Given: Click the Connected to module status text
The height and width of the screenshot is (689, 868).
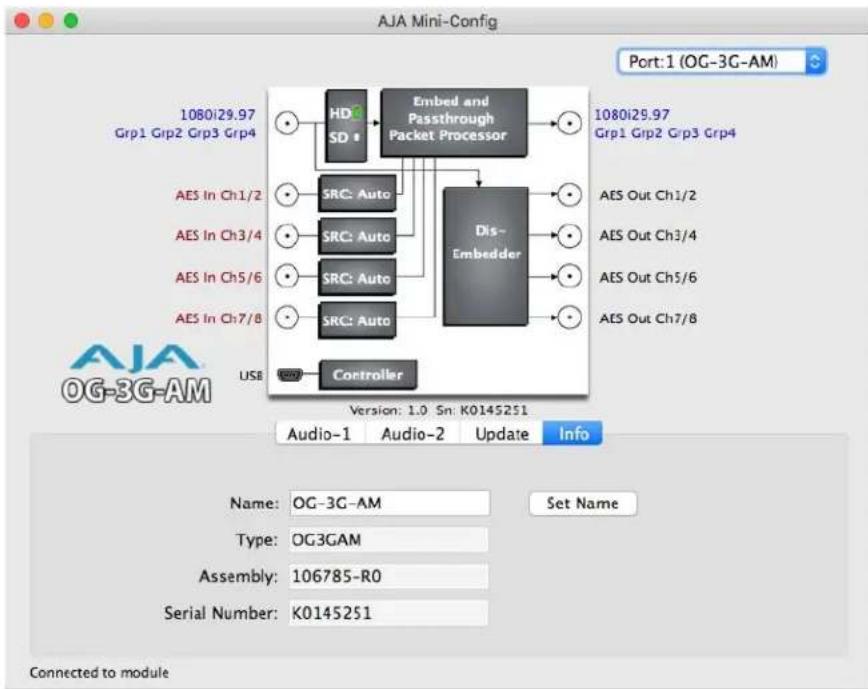Looking at the screenshot, I should point(99,672).
